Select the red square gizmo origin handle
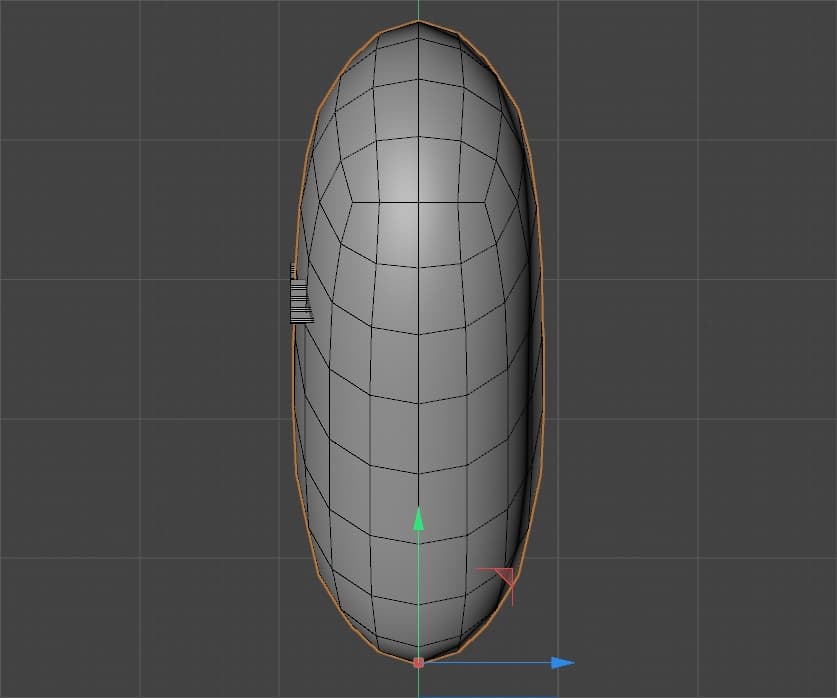Image resolution: width=837 pixels, height=698 pixels. tap(418, 662)
